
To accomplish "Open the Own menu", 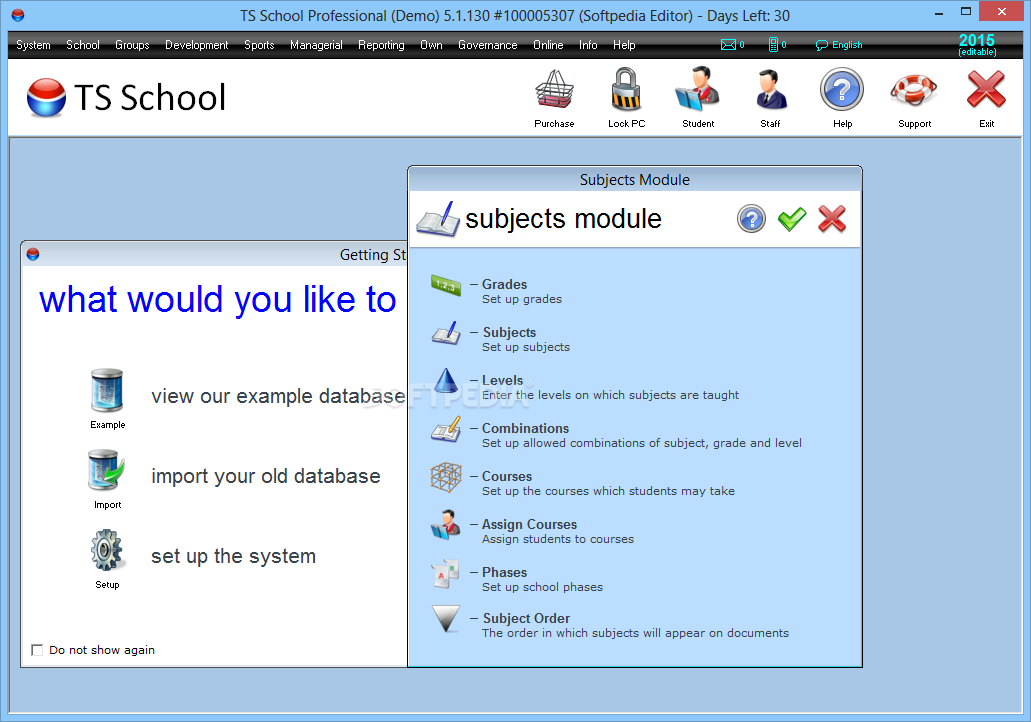I will point(431,45).
